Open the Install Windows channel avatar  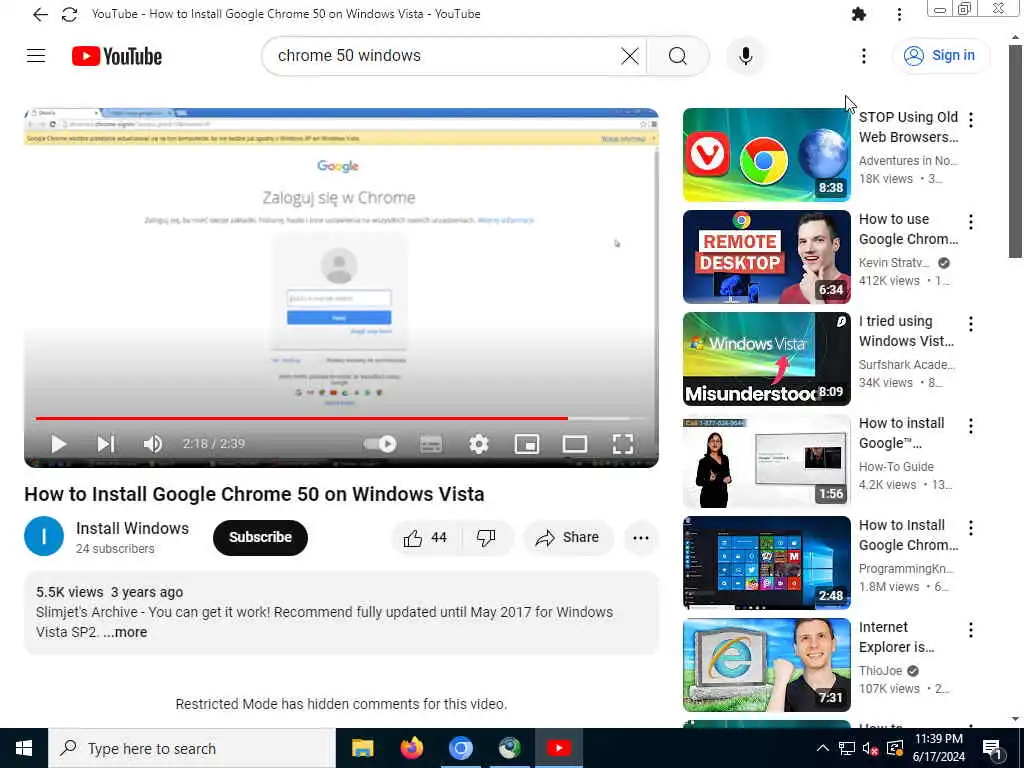[x=44, y=536]
